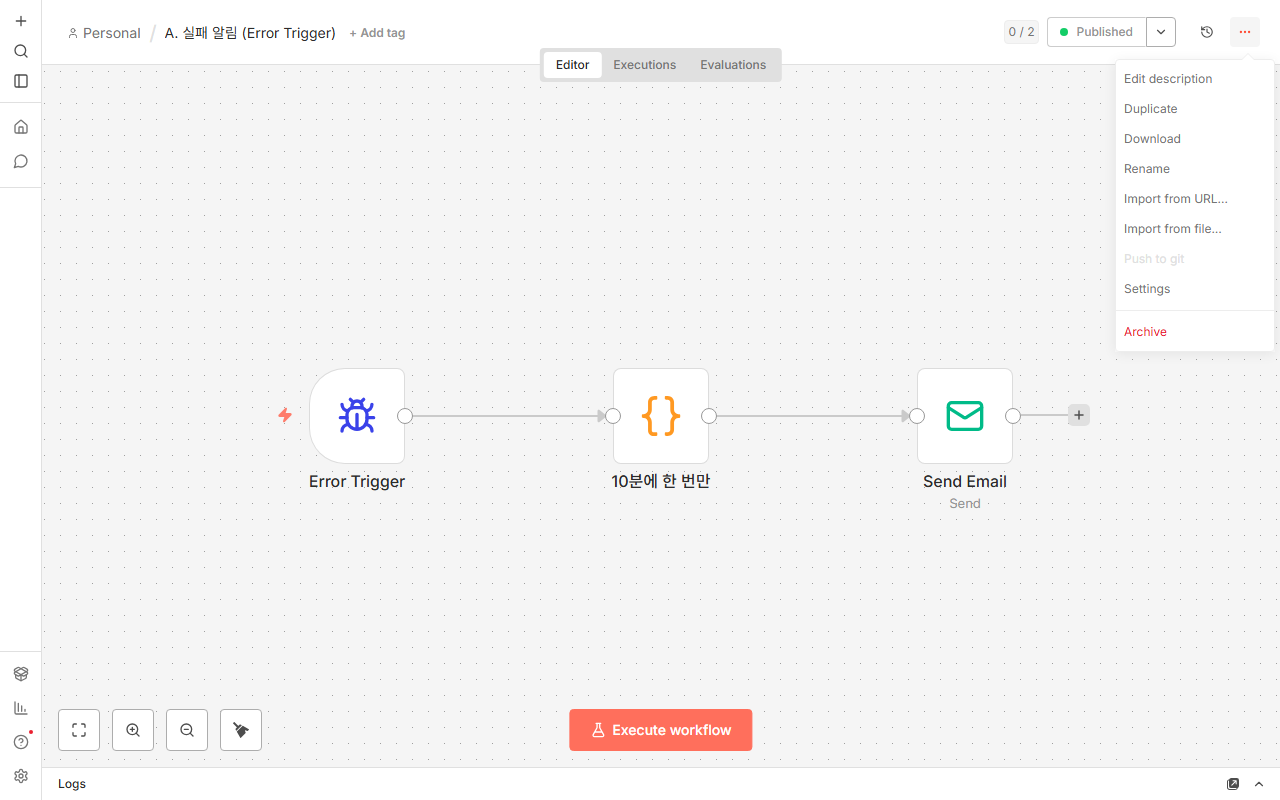Screen dimensions: 1280x800
Task: Switch to the Evaluations tab
Action: pos(733,65)
